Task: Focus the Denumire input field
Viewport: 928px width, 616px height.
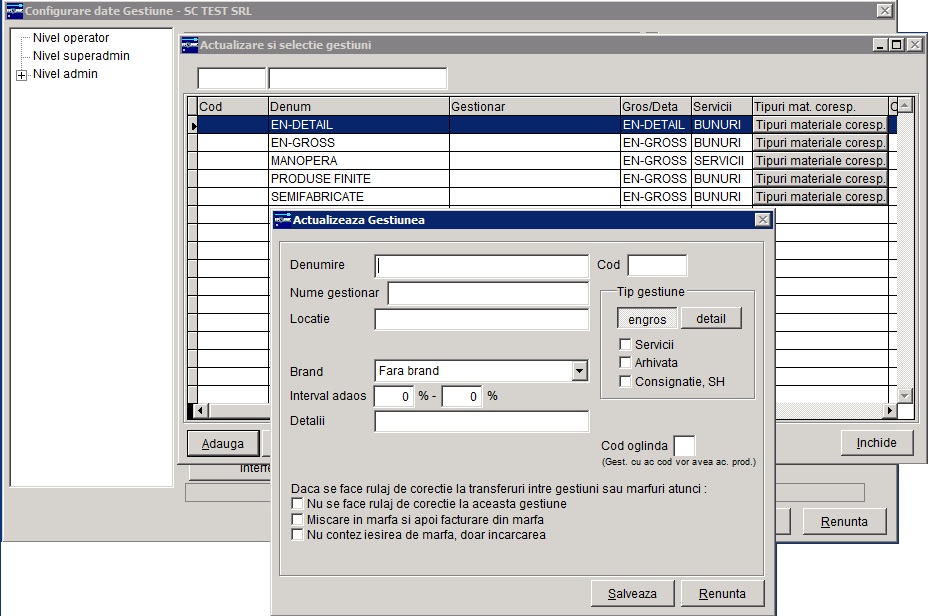Action: [482, 266]
